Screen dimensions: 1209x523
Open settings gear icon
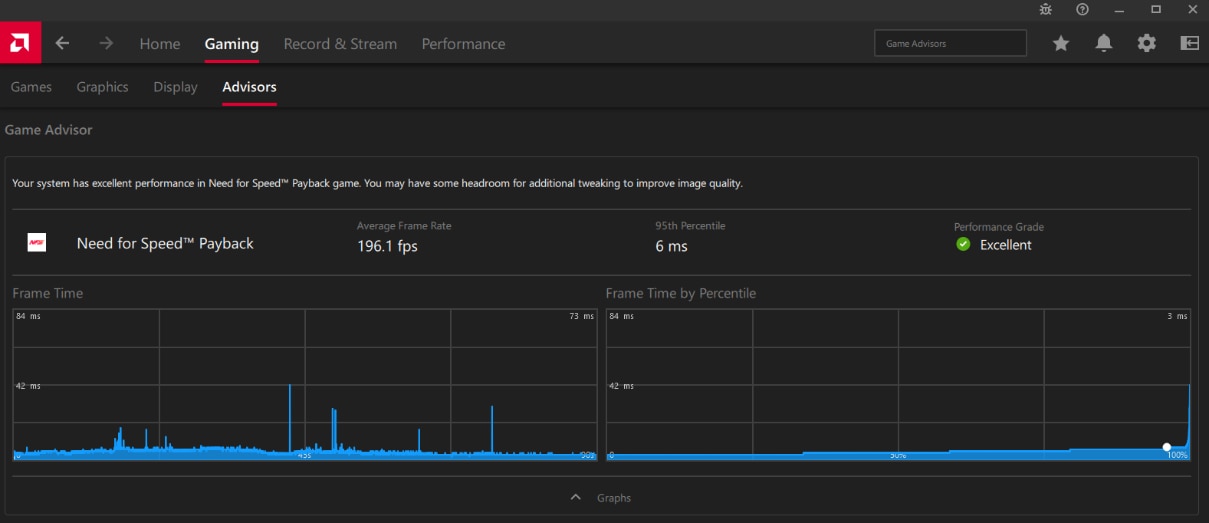(1147, 43)
